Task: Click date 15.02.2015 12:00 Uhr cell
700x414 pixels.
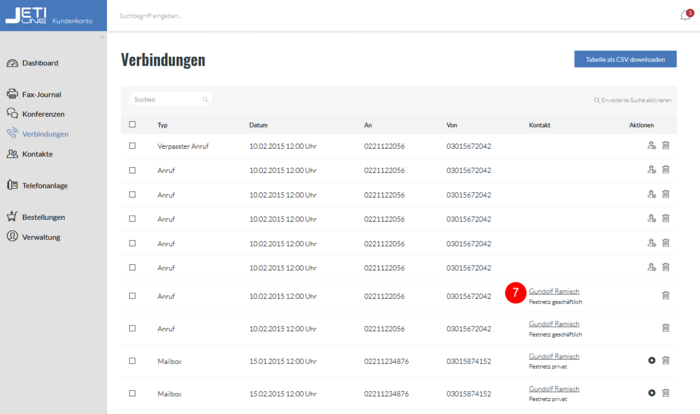Action: click(283, 394)
